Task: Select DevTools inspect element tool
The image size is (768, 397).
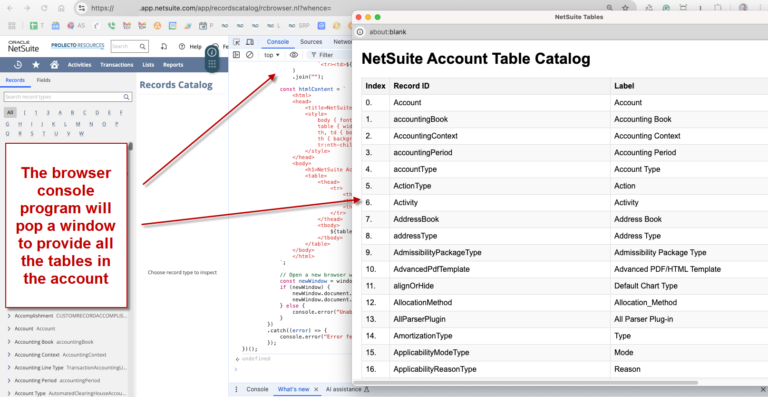Action: pos(237,42)
